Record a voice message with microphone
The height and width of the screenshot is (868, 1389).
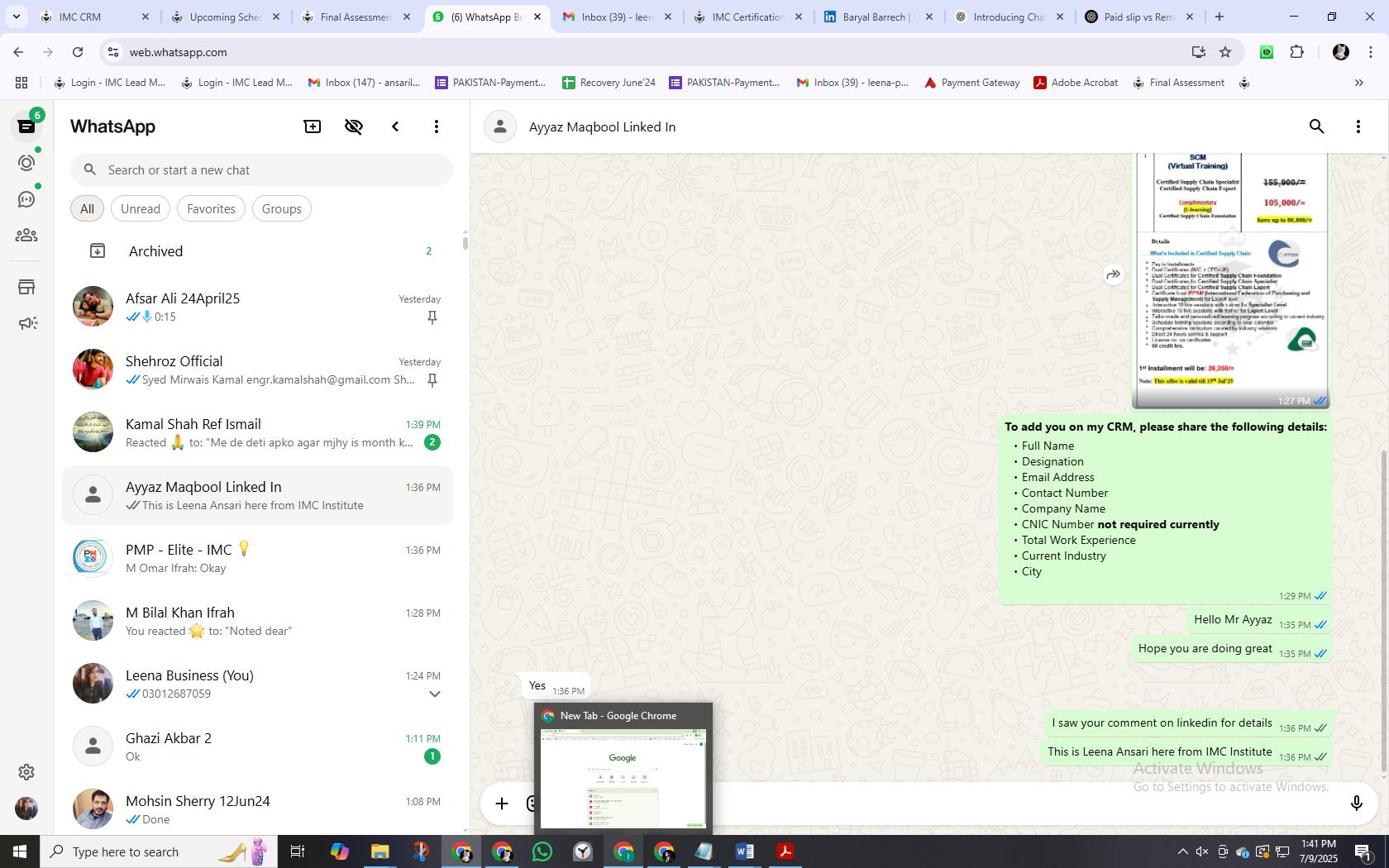point(1356,804)
